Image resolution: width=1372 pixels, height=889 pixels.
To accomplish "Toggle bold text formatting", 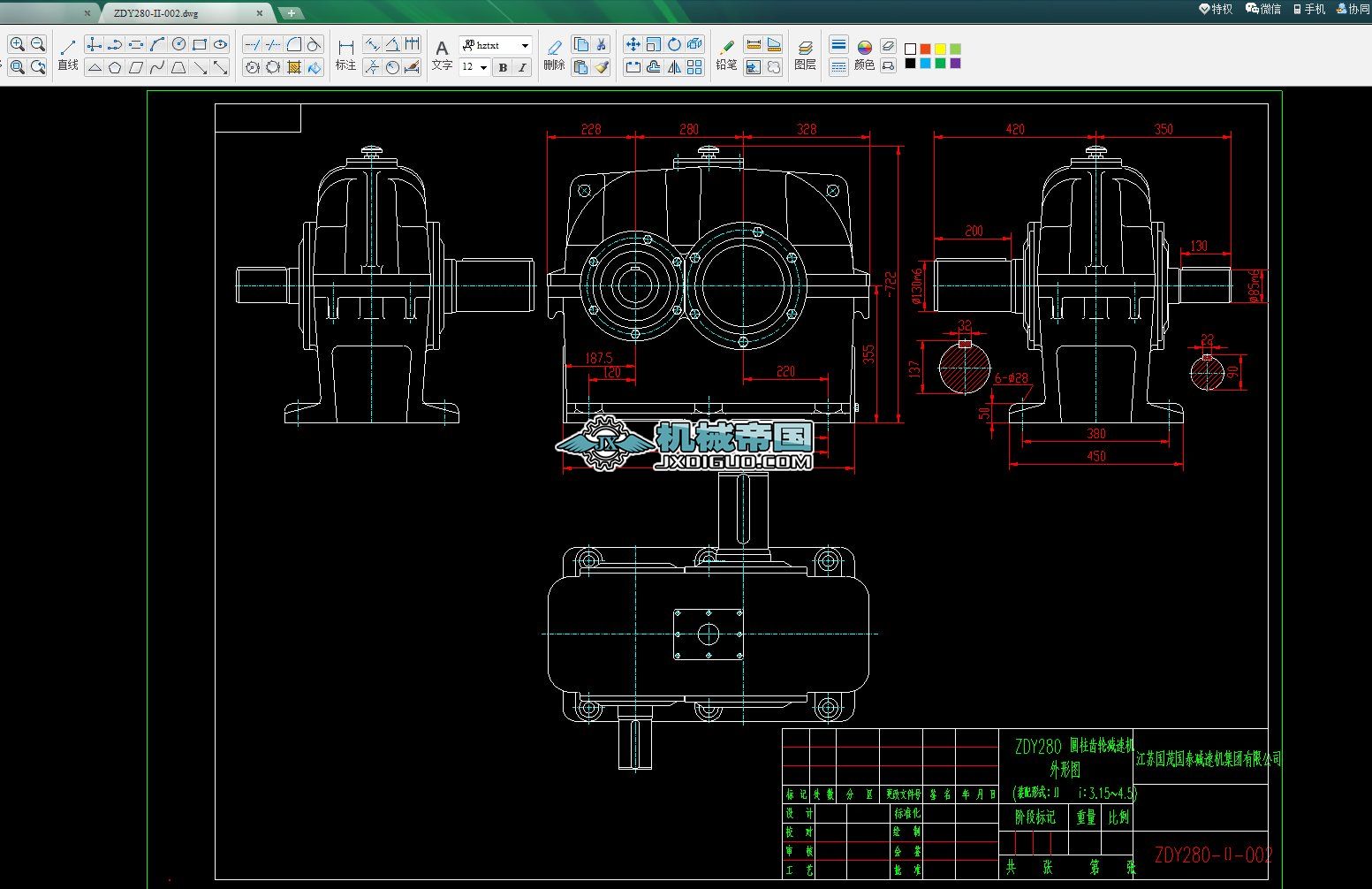I will point(503,67).
